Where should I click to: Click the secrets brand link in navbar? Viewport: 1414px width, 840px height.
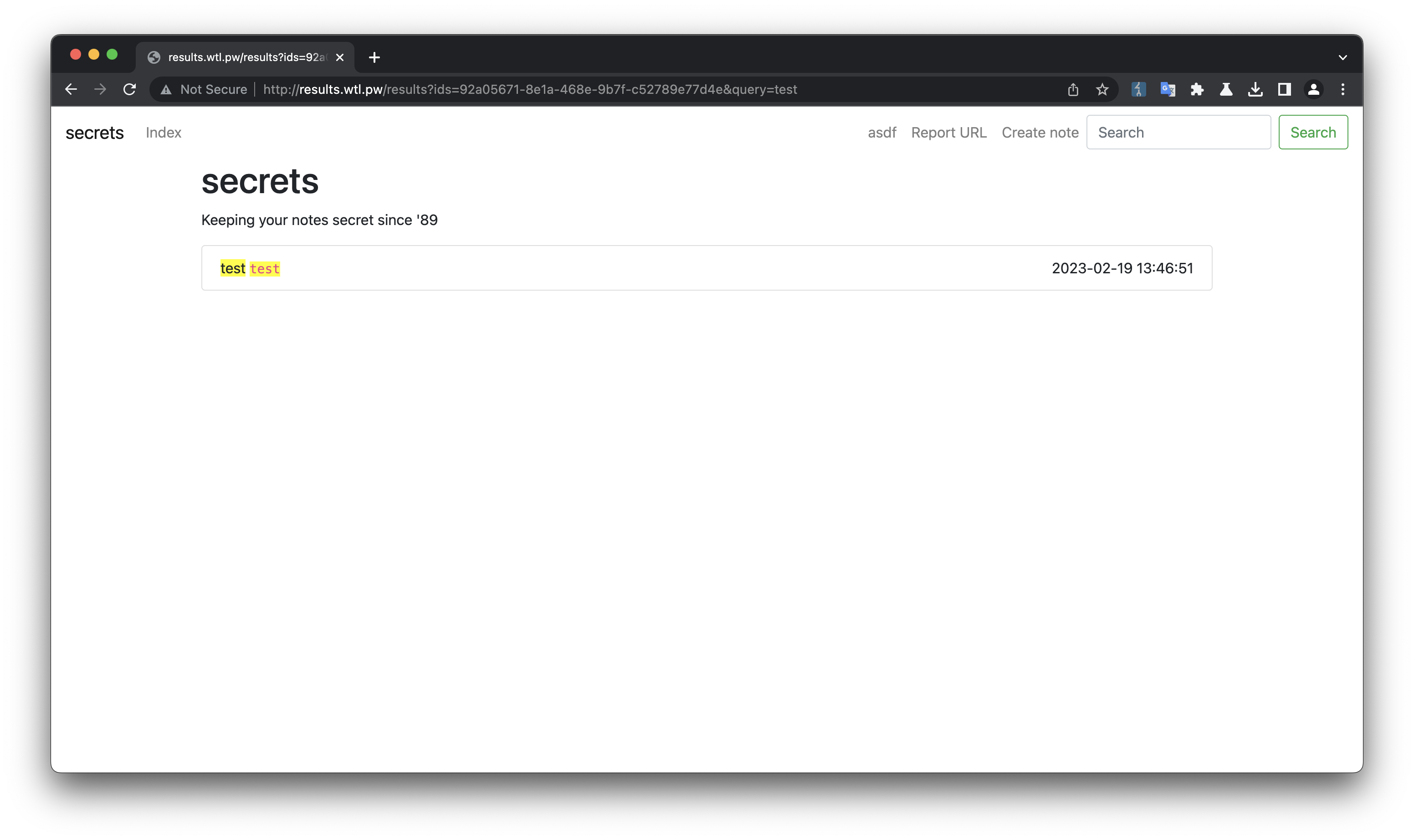click(95, 133)
